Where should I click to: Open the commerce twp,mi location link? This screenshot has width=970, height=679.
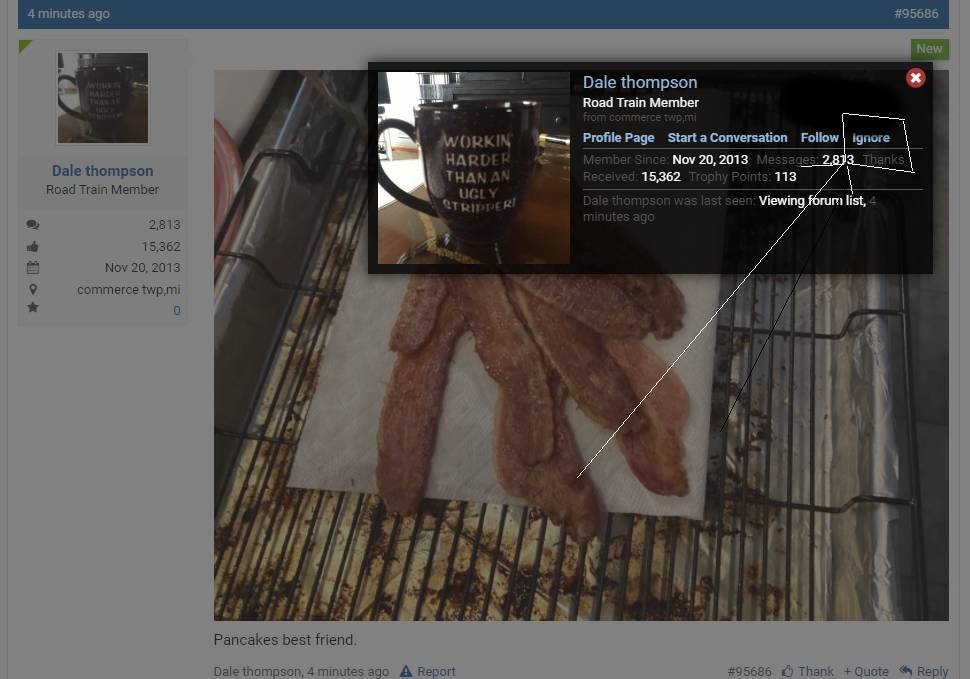(128, 290)
